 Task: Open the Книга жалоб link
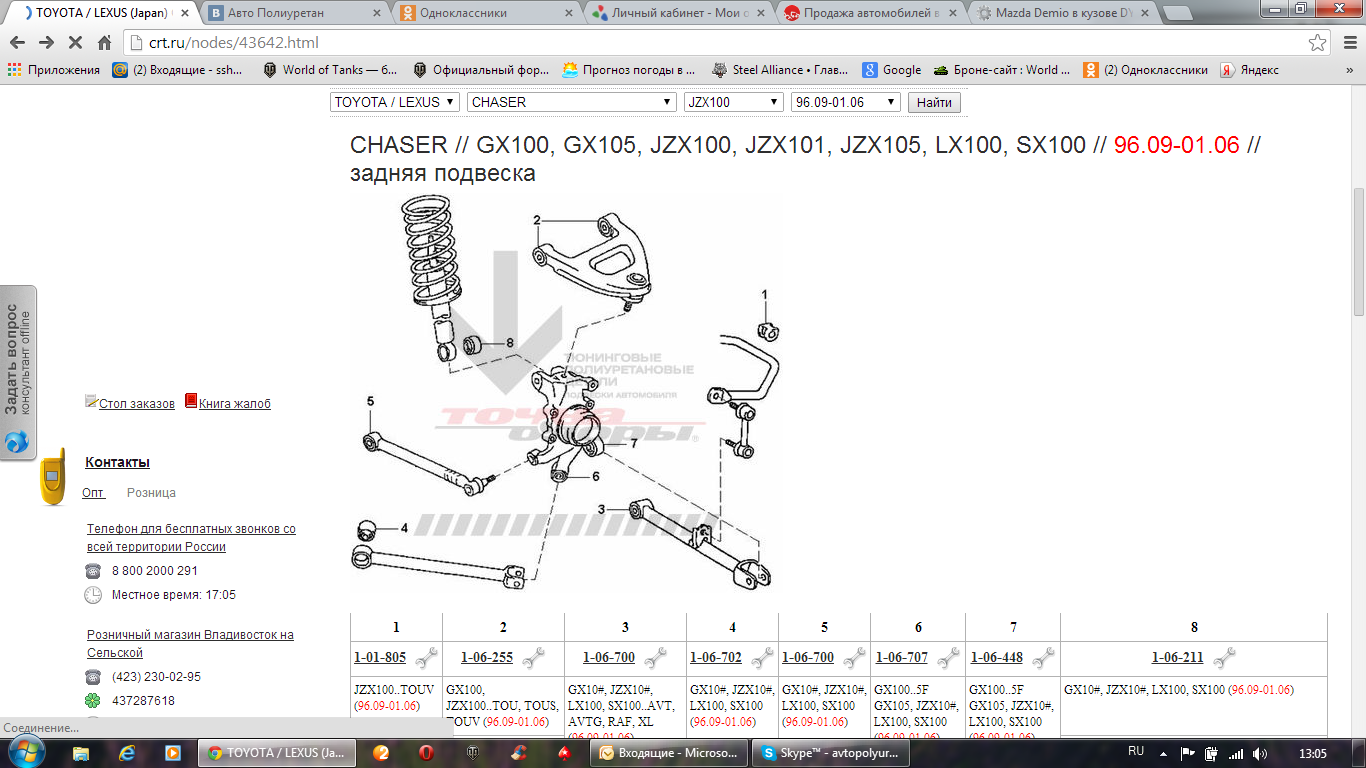[235, 404]
